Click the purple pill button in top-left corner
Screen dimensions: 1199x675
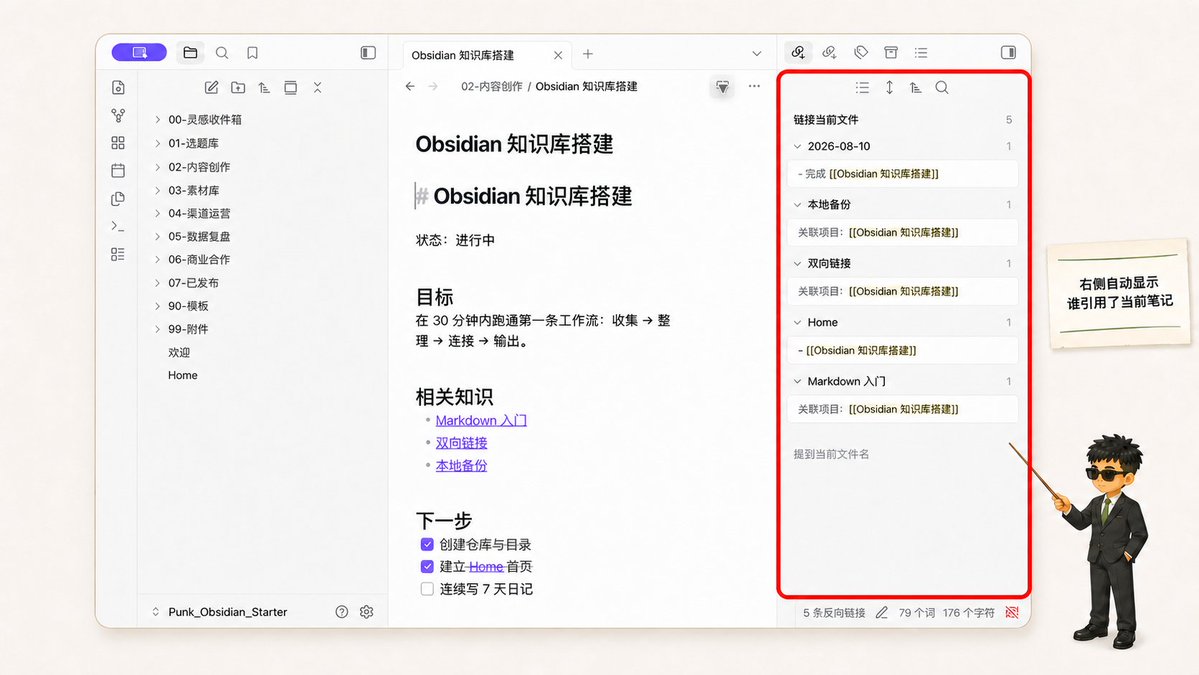point(139,52)
